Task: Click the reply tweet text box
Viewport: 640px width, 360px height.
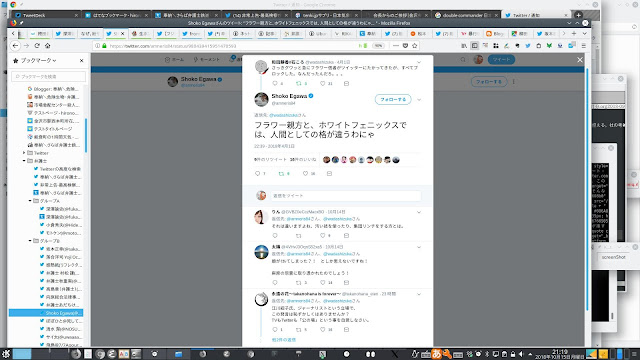Action: [346, 196]
